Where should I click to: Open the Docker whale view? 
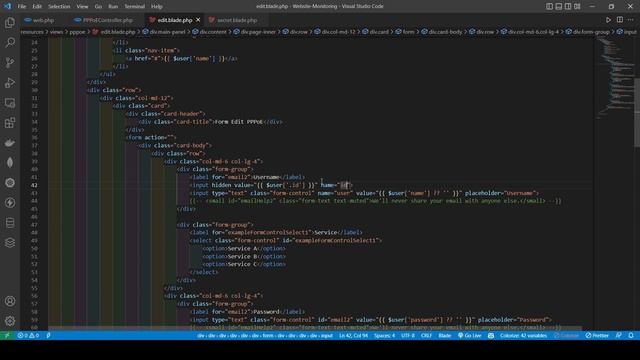tap(10, 143)
